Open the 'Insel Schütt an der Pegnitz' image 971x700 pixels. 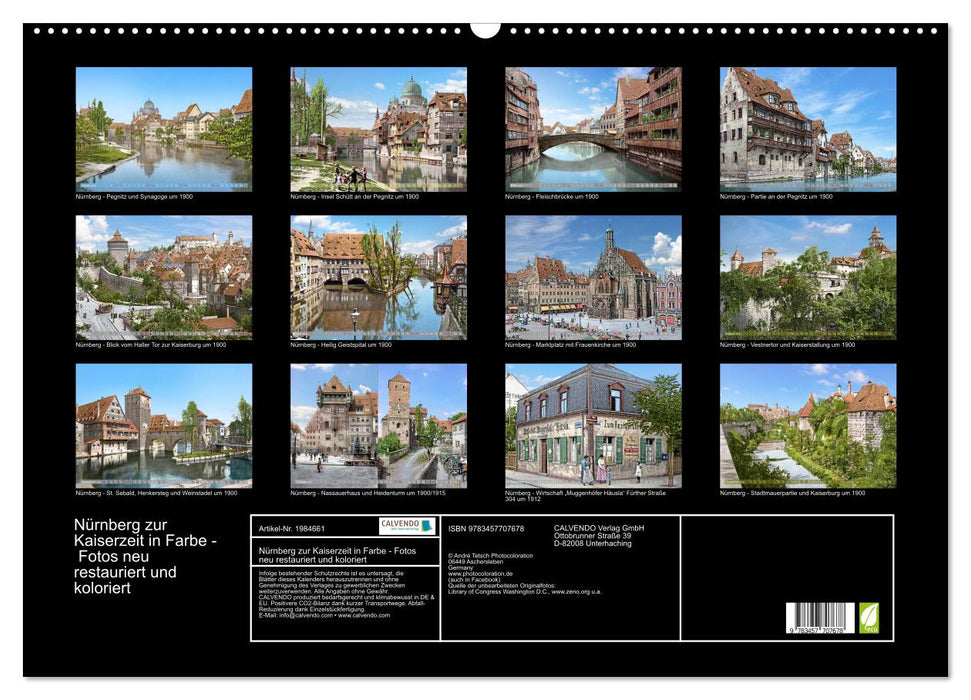377,130
